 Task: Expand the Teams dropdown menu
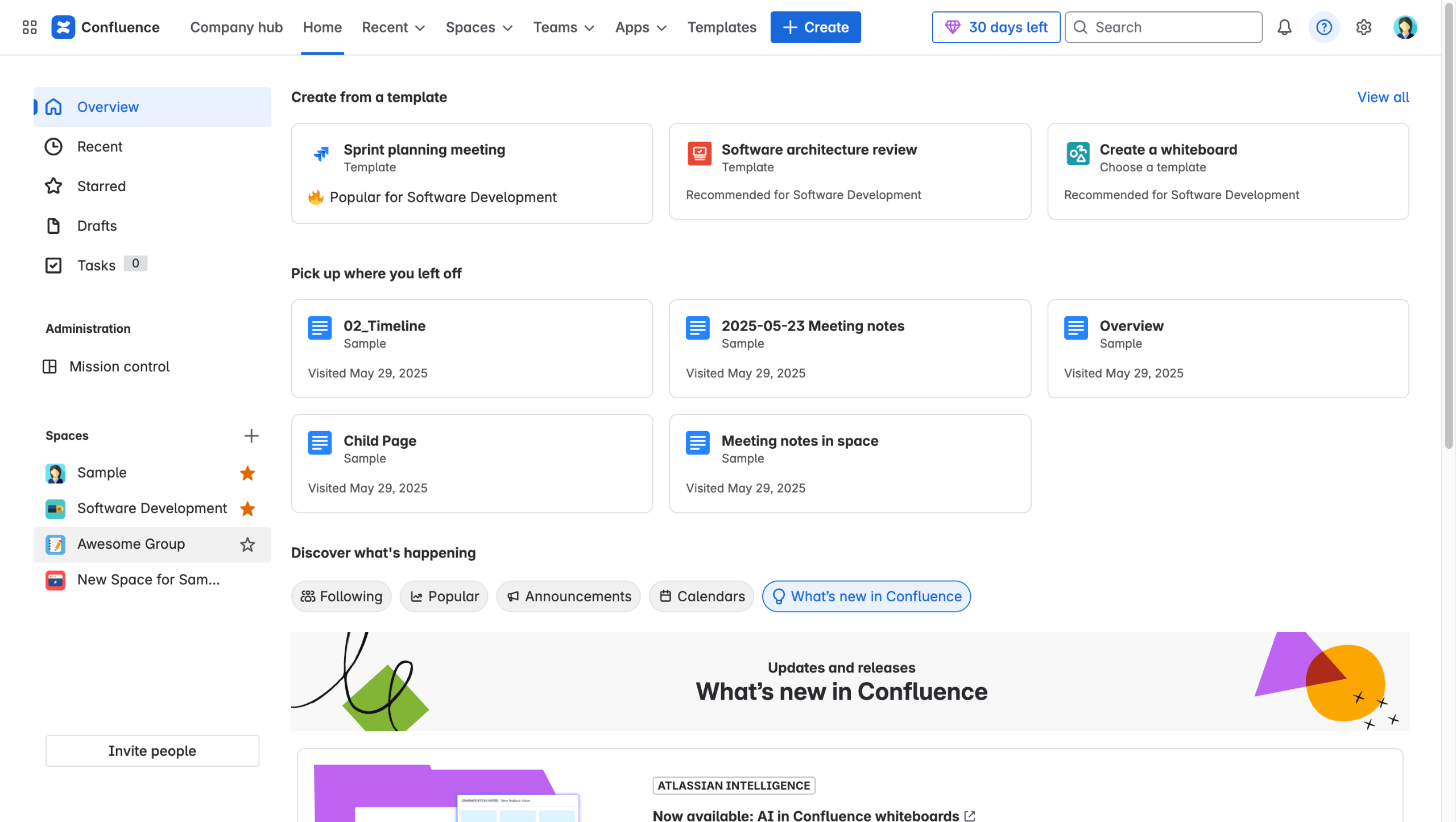[x=564, y=27]
